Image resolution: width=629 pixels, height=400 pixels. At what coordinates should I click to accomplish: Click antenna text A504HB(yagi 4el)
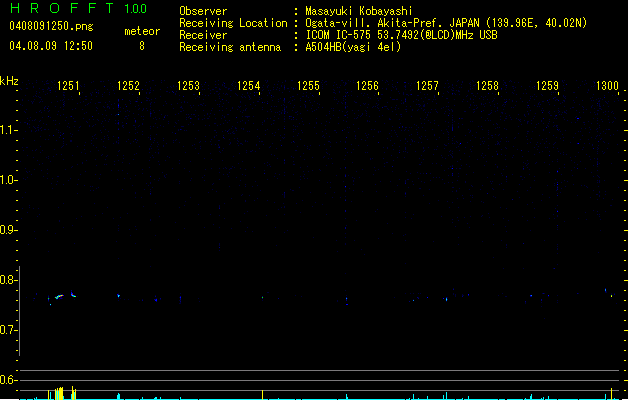coord(353,47)
